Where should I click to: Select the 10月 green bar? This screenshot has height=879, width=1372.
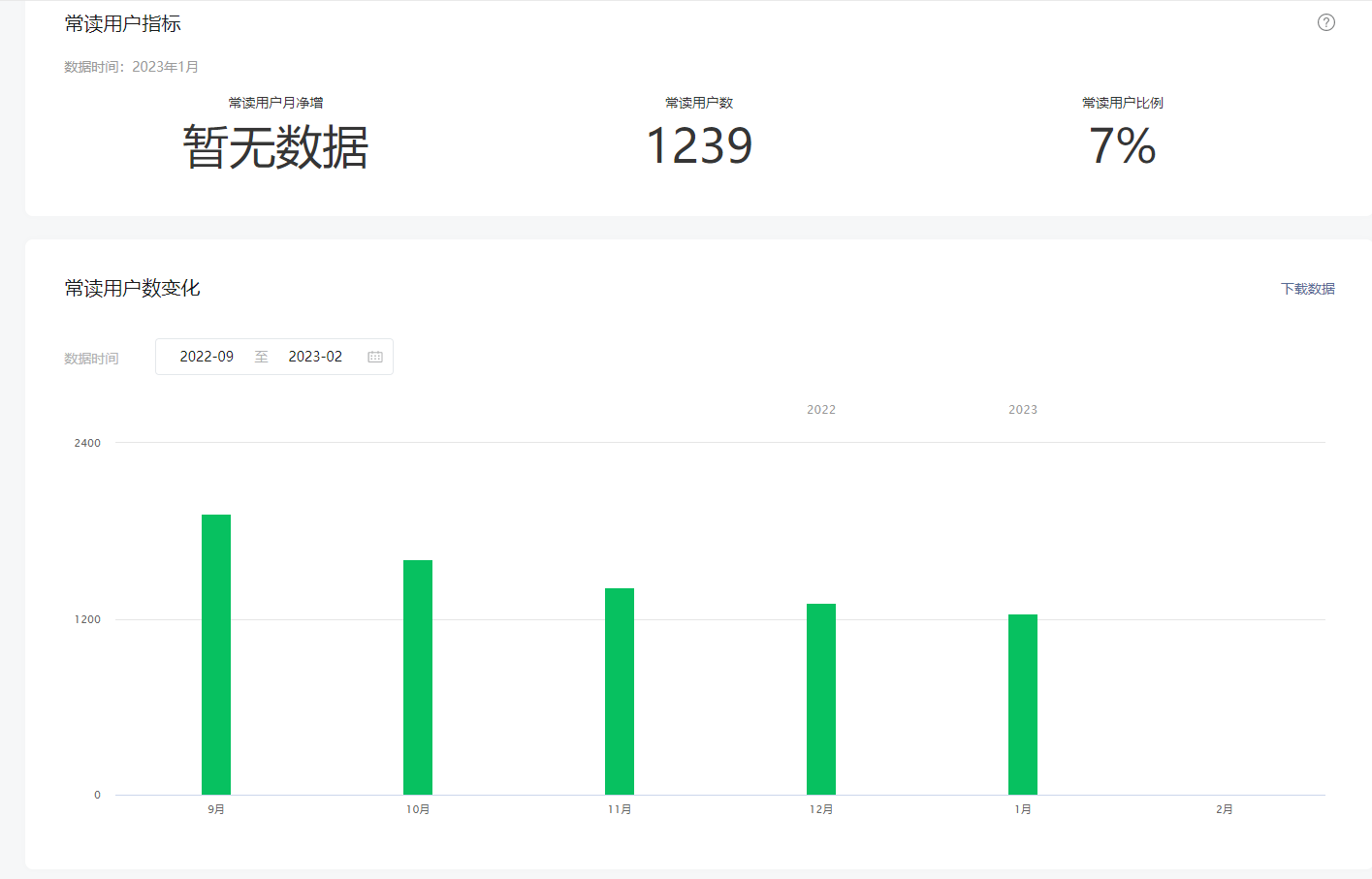click(x=418, y=677)
